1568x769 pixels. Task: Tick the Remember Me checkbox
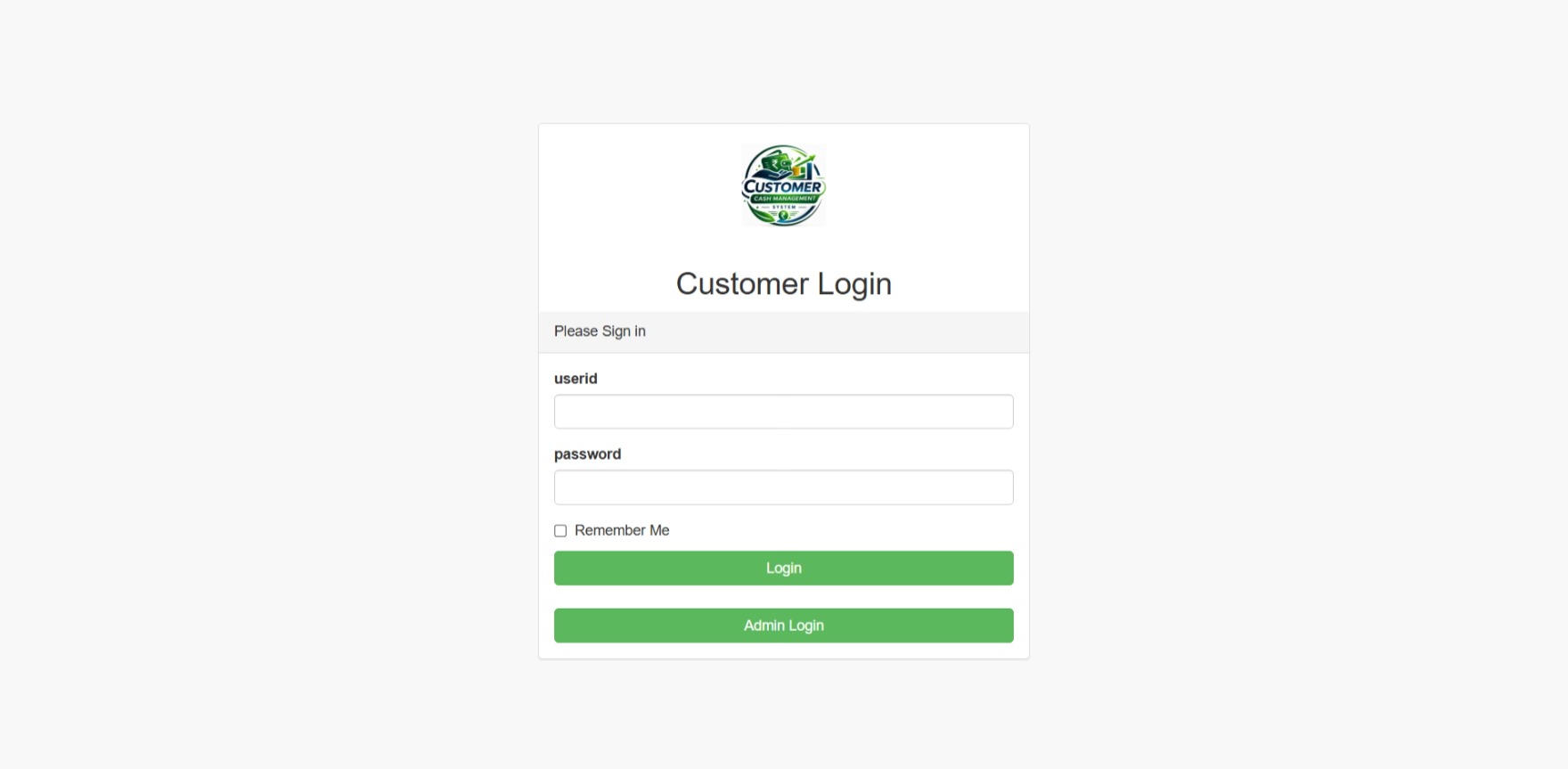coord(560,530)
